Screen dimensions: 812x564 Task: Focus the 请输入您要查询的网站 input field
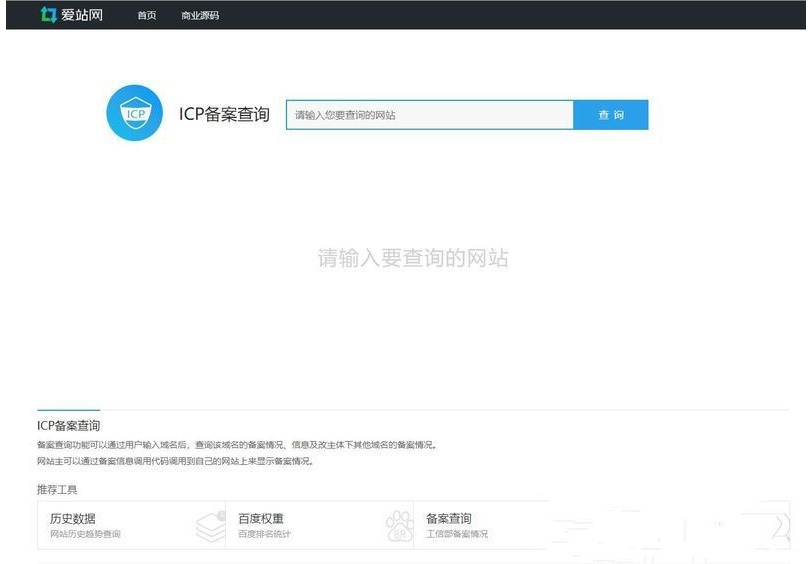pyautogui.click(x=429, y=115)
